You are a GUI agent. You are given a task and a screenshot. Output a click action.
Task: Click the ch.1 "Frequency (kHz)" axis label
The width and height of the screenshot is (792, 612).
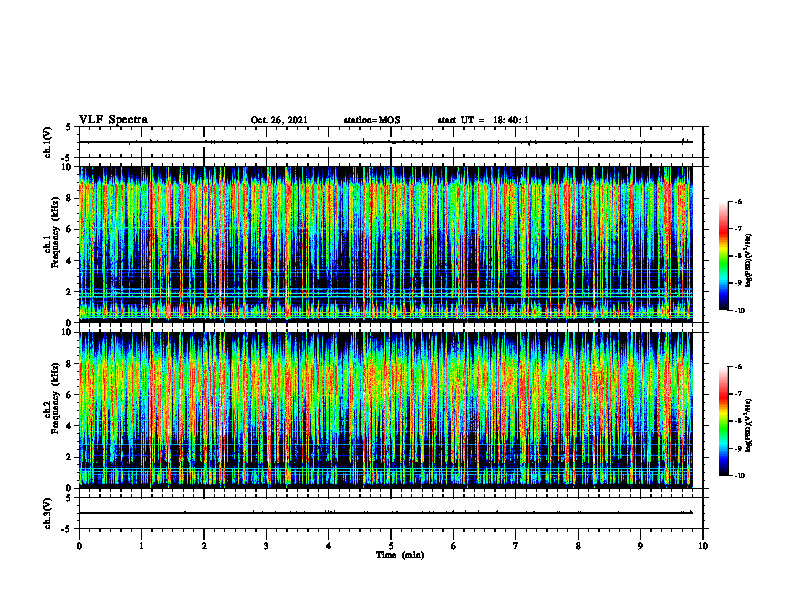tap(55, 232)
